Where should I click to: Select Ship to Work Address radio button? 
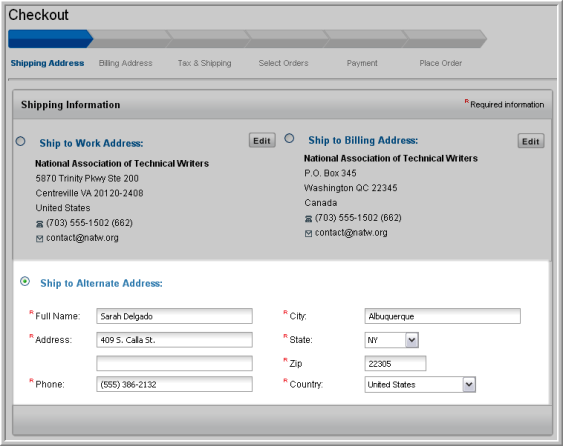coord(20,141)
